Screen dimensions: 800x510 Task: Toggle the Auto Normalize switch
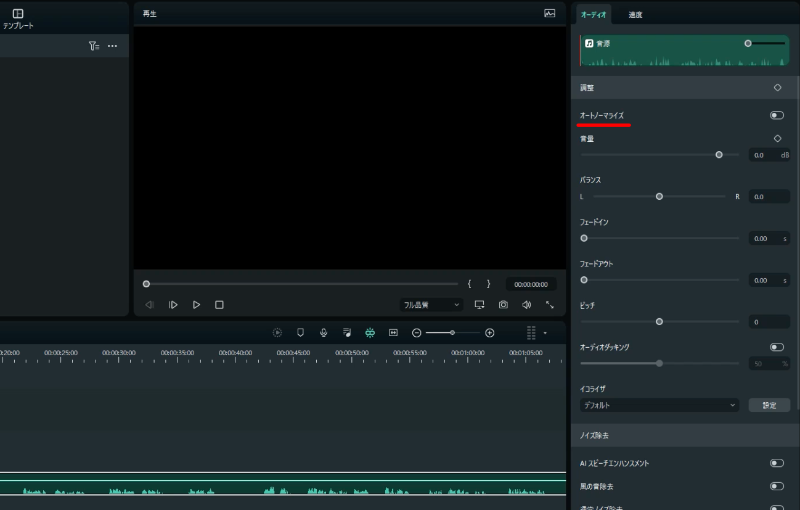[x=777, y=115]
